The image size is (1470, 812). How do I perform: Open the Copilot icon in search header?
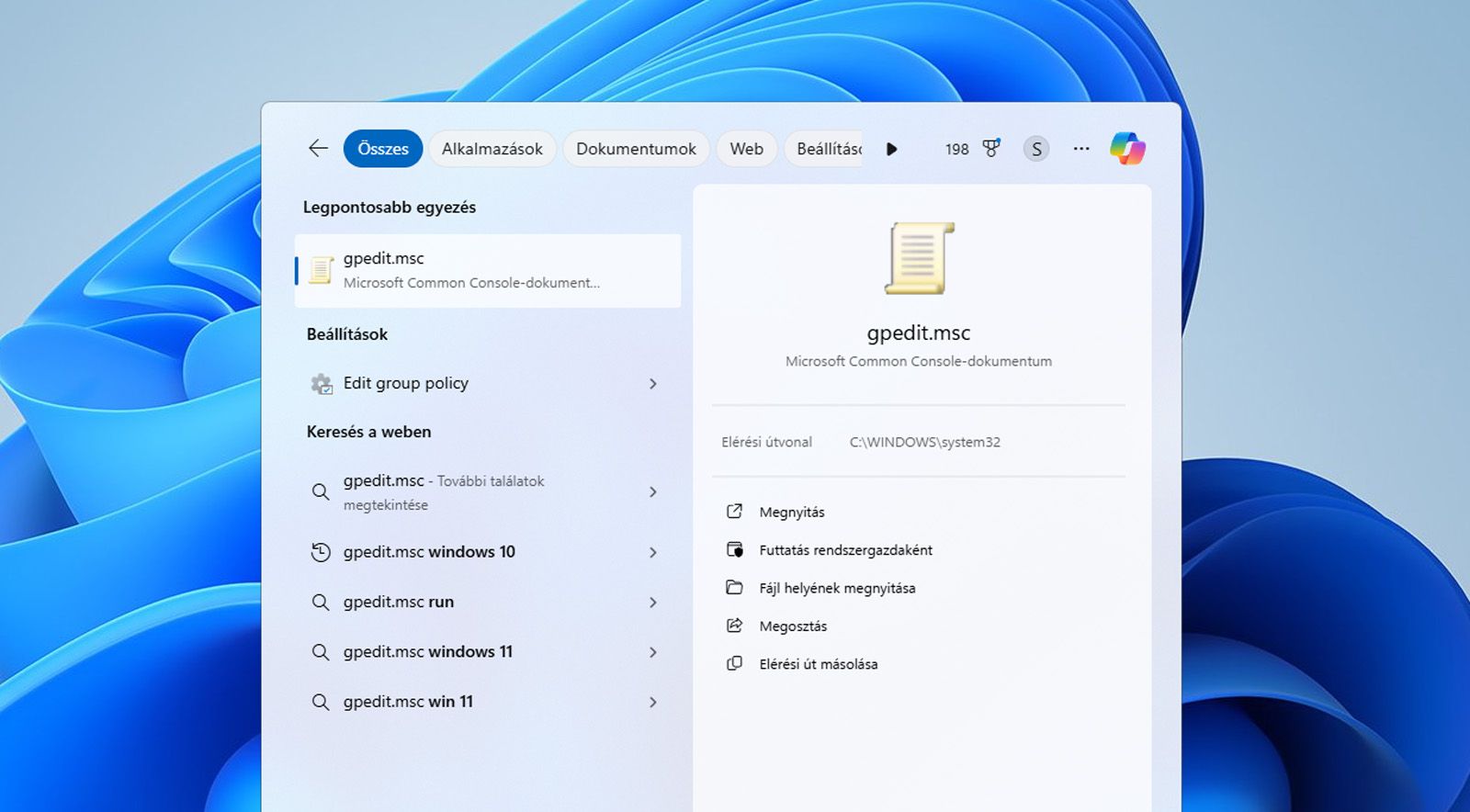pos(1127,149)
